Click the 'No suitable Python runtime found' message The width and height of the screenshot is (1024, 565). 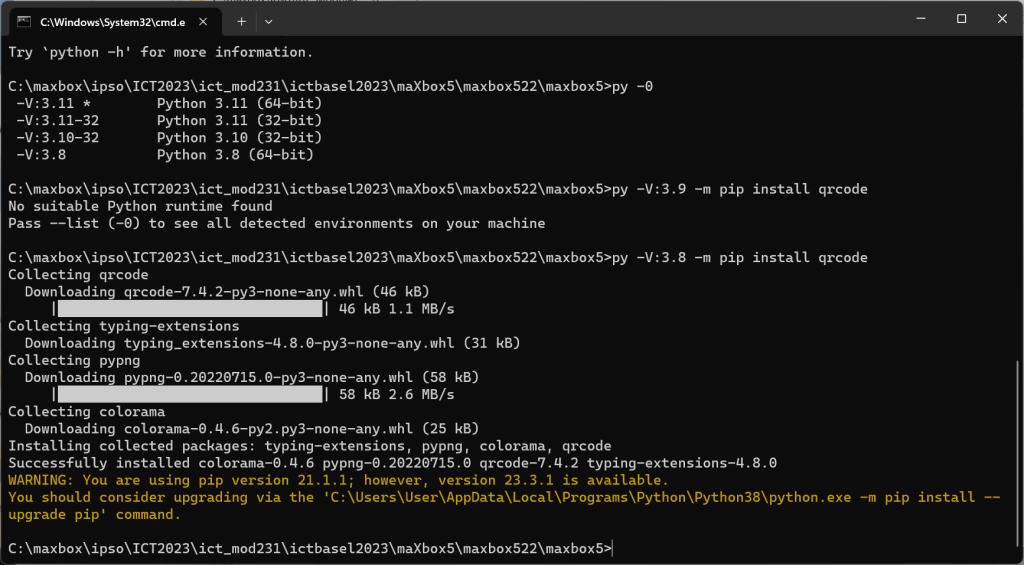point(140,206)
